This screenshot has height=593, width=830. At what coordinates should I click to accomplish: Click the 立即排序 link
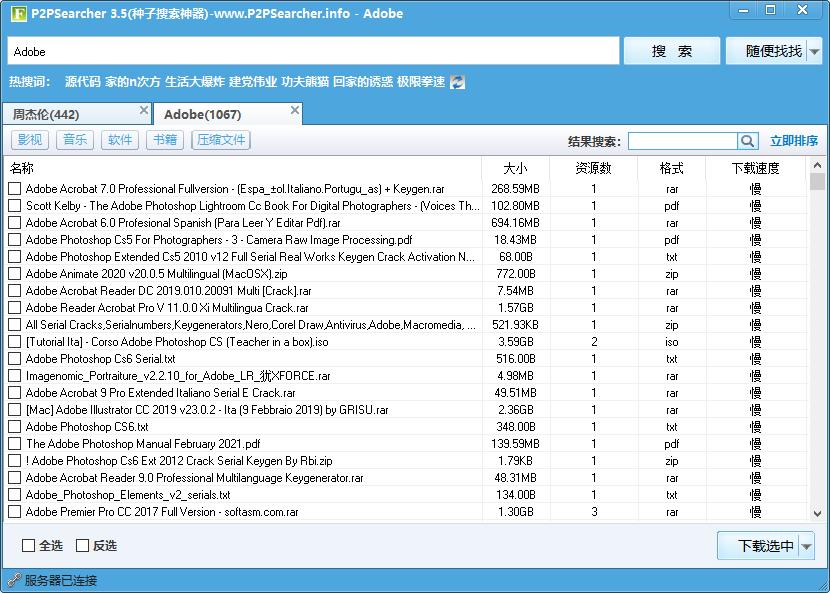point(793,141)
